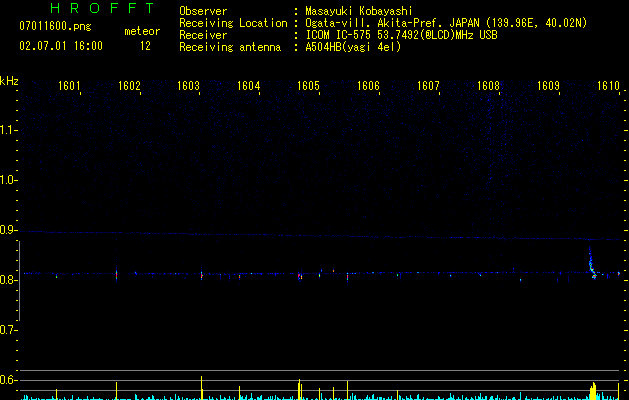Screen dimensions: 629x400
Task: Click antenna A504HB(yagi 4el) text
Action: [x=353, y=47]
